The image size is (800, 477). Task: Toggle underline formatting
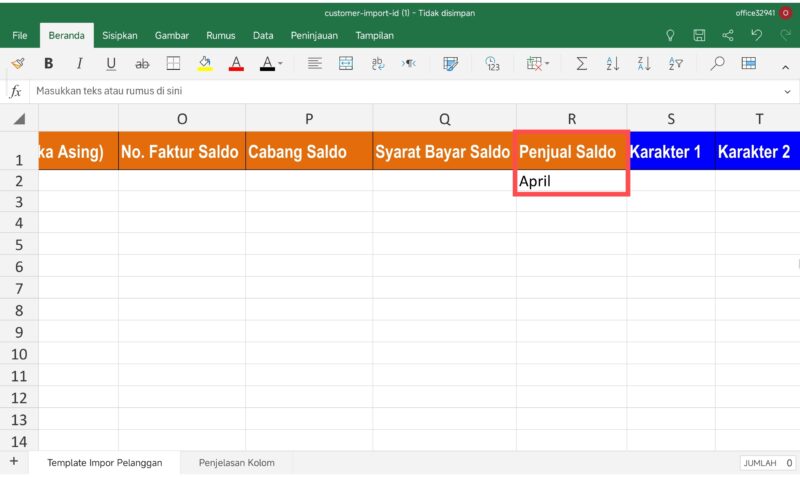(111, 63)
